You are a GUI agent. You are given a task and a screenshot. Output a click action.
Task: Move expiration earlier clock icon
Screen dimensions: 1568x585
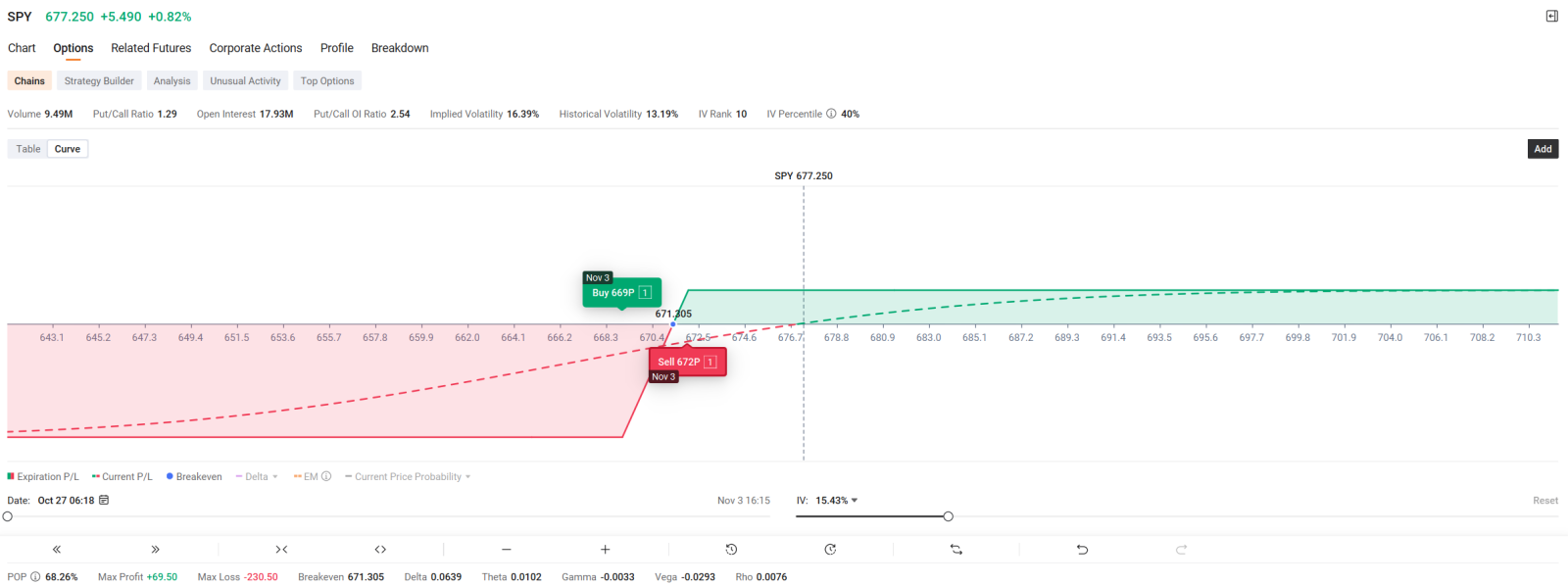[x=731, y=550]
